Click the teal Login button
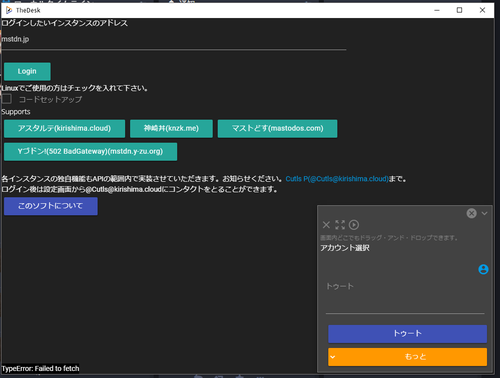 (x=27, y=71)
